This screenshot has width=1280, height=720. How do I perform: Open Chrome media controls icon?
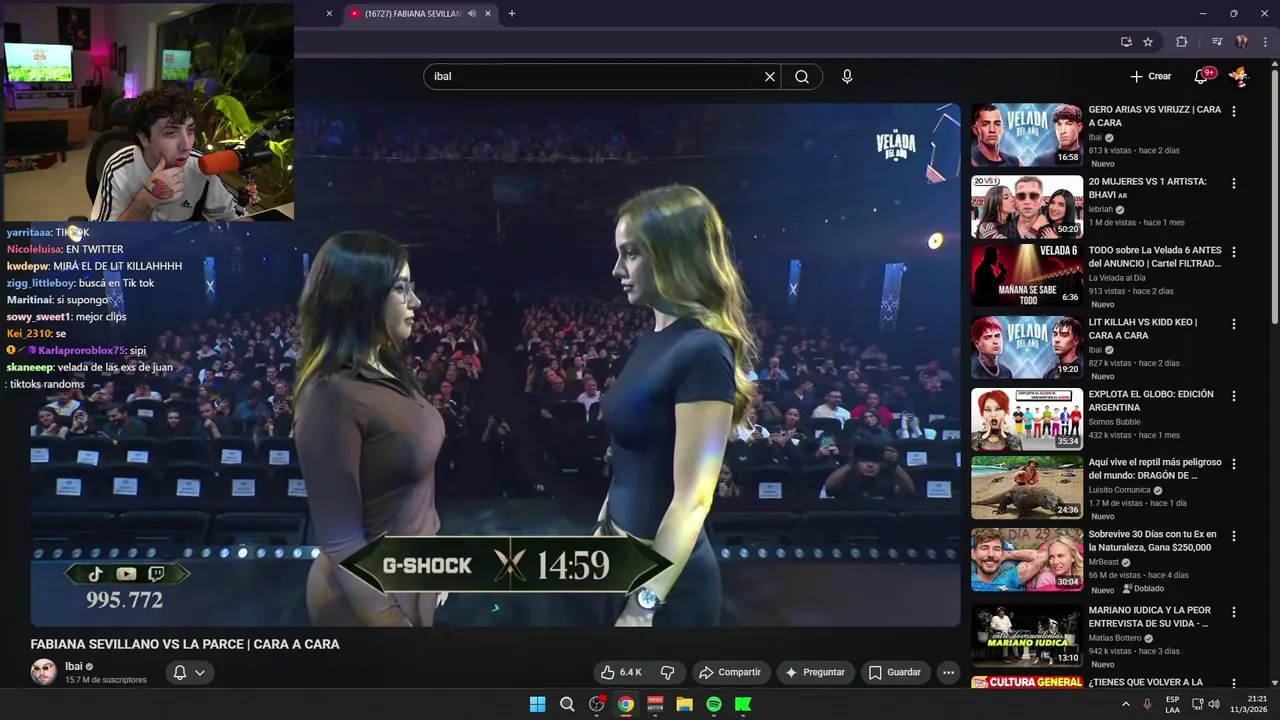click(x=1217, y=42)
